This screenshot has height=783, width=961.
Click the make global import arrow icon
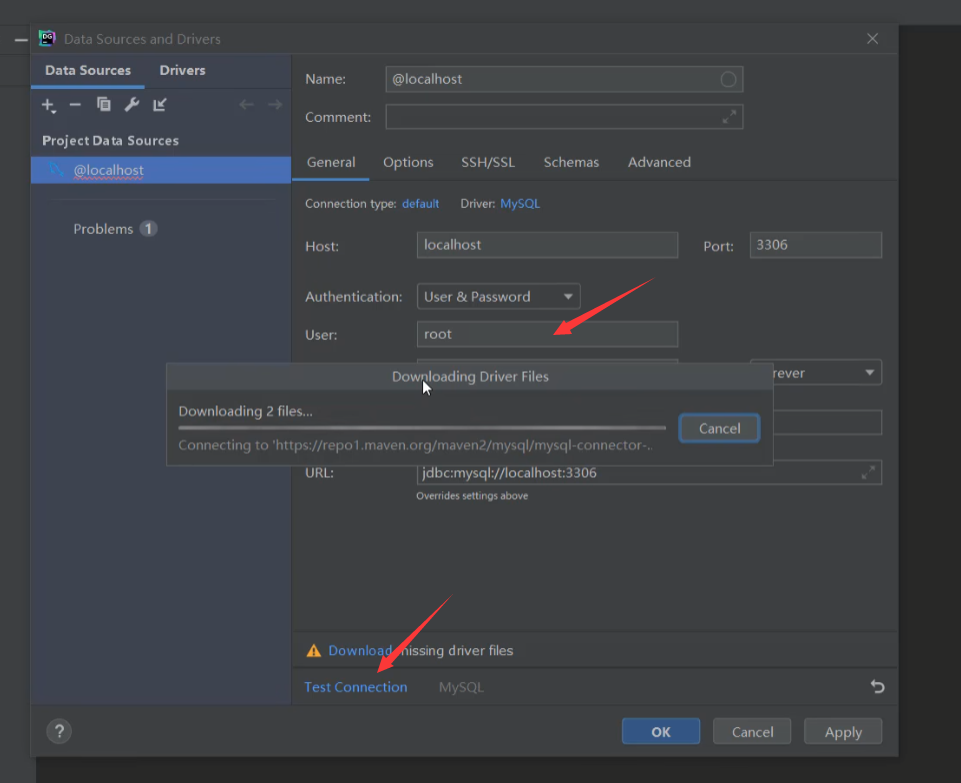tap(160, 105)
